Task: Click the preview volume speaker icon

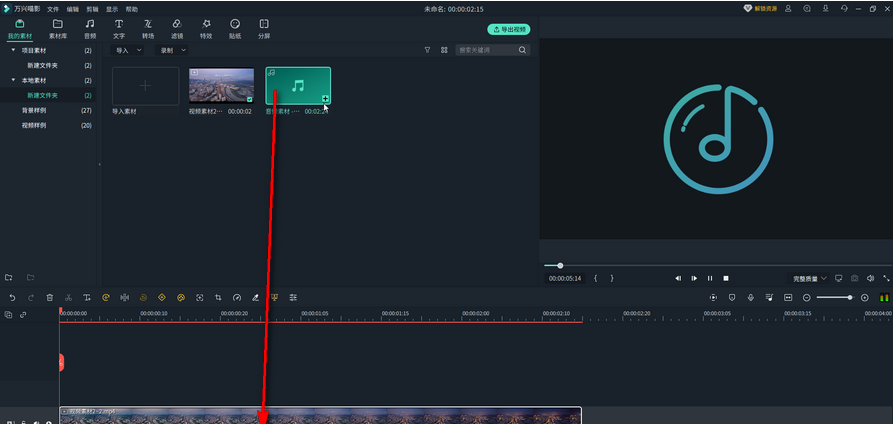Action: [870, 279]
